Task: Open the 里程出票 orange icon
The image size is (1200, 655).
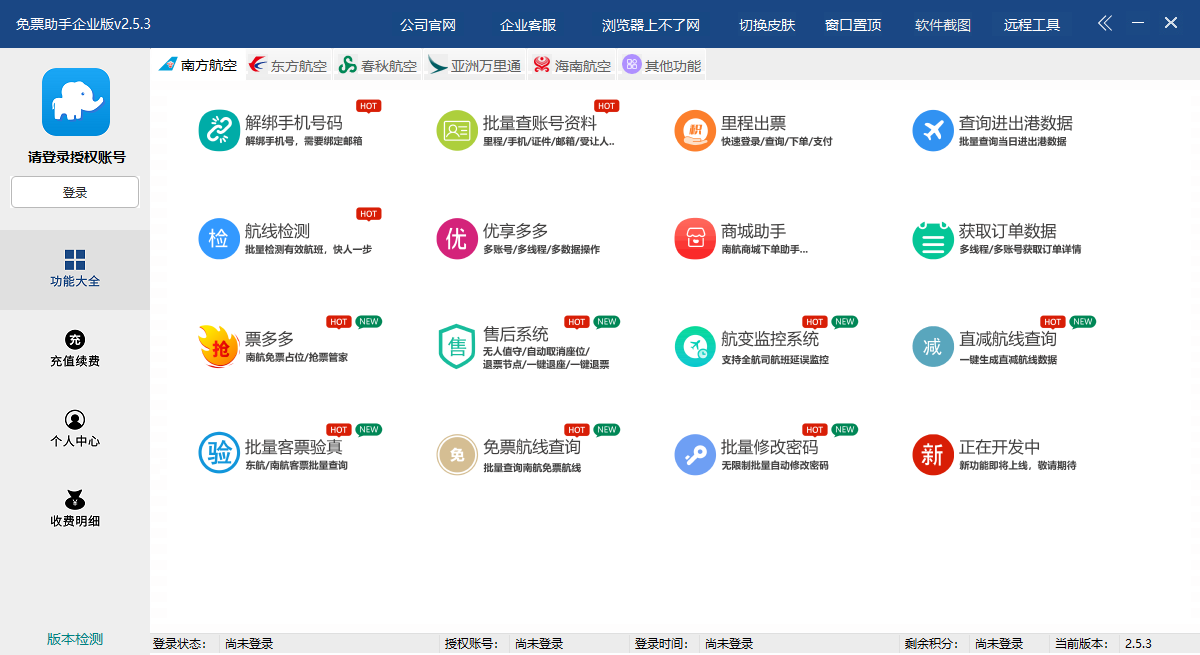Action: [x=695, y=131]
